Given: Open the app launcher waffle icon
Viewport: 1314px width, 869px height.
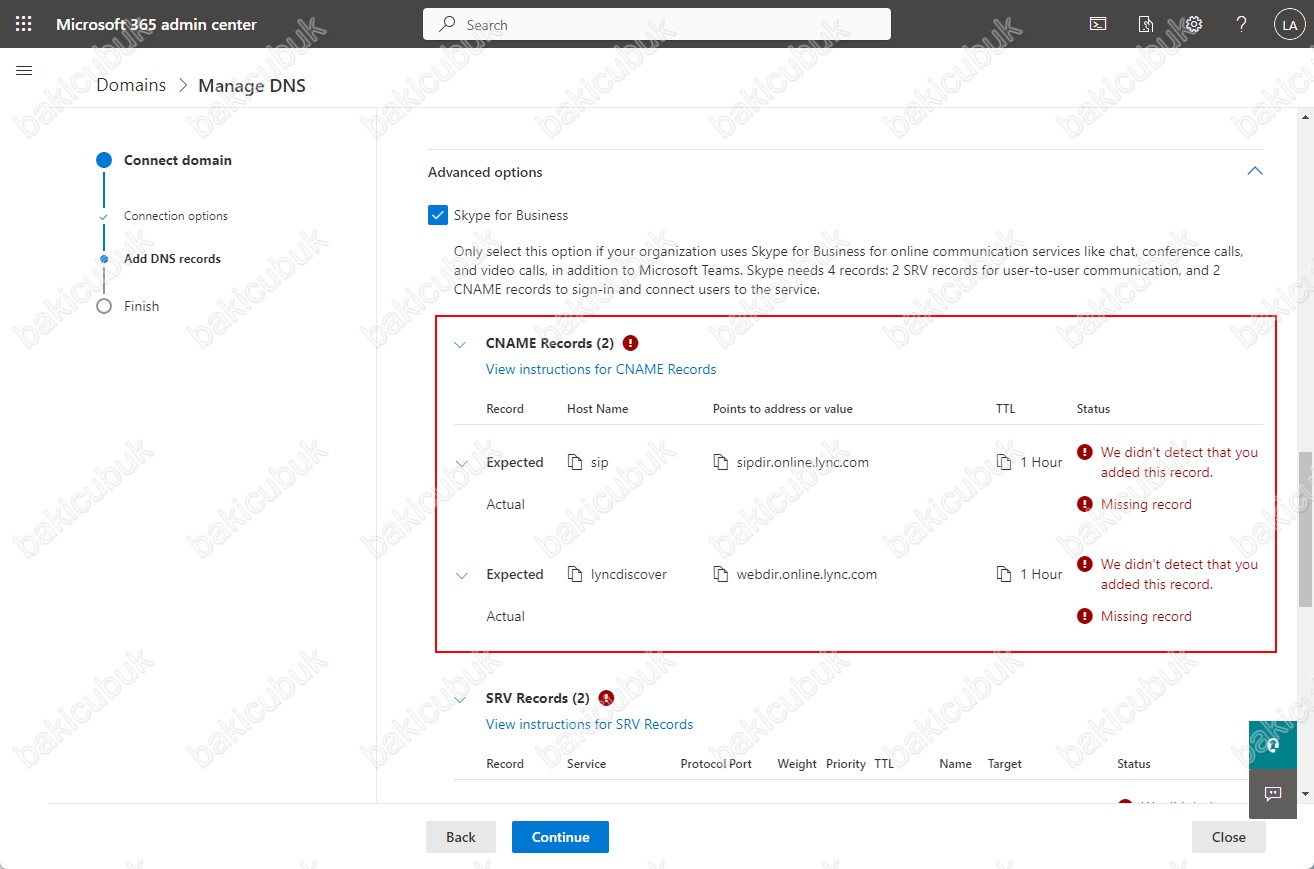Looking at the screenshot, I should pos(24,24).
